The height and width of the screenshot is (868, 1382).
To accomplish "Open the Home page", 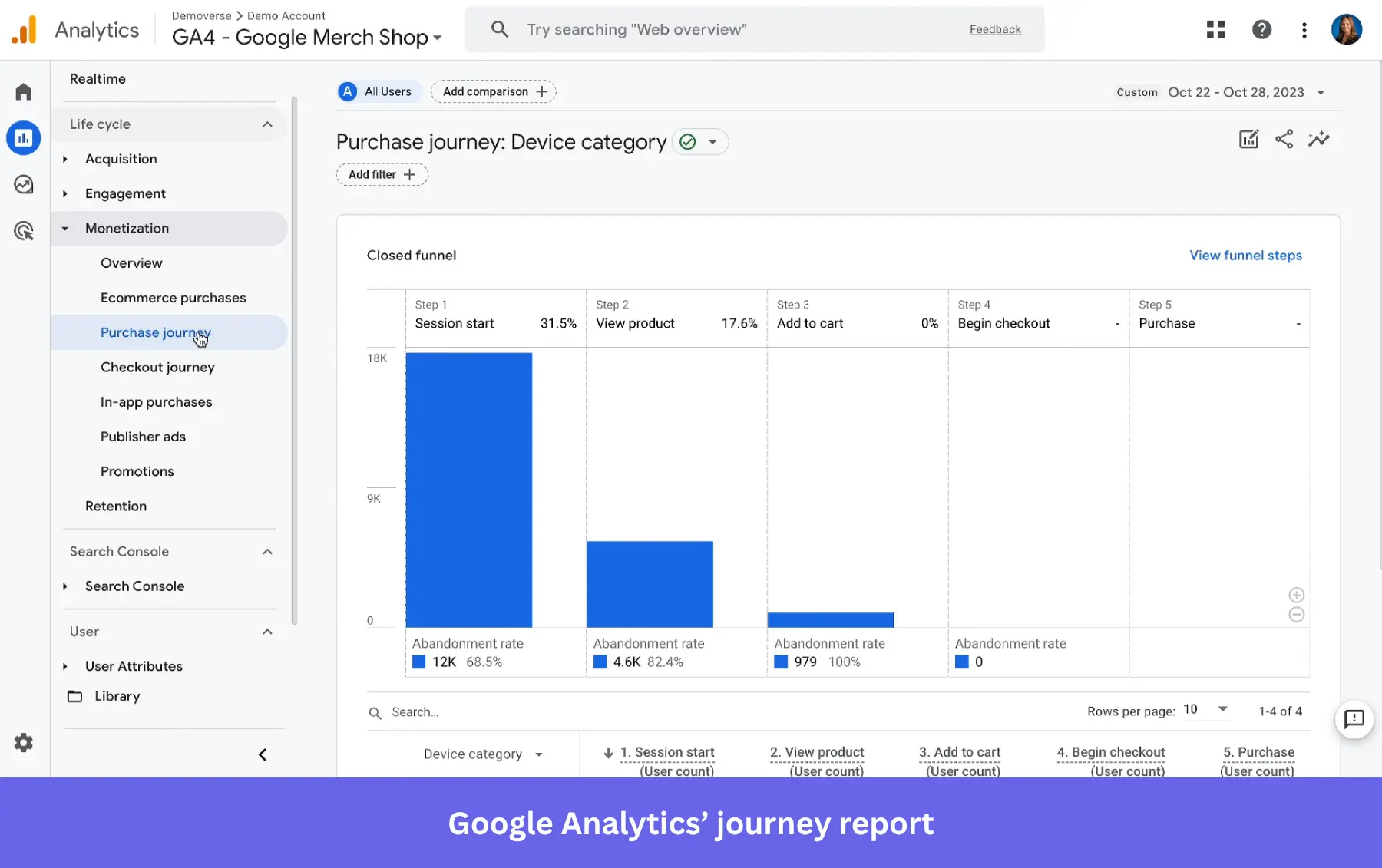I will 24,91.
